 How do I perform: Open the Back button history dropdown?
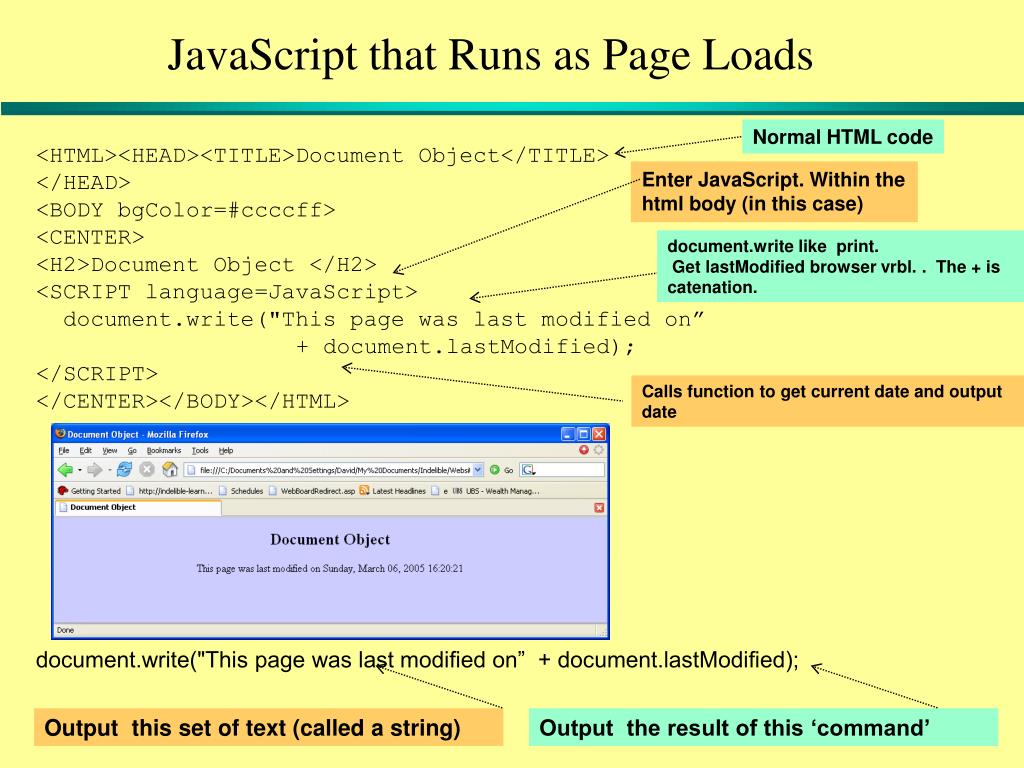(x=80, y=470)
